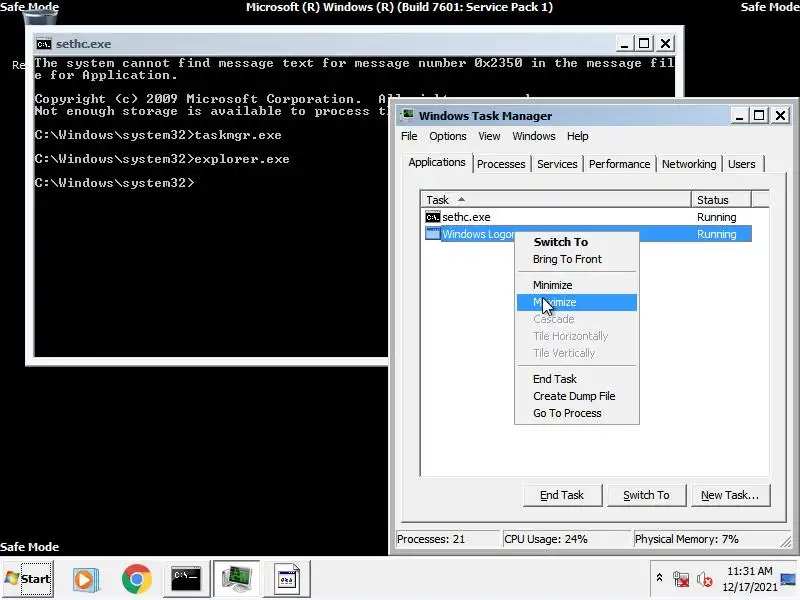The height and width of the screenshot is (600, 800).
Task: Click Show Desktop icon beside clock
Action: point(788,580)
